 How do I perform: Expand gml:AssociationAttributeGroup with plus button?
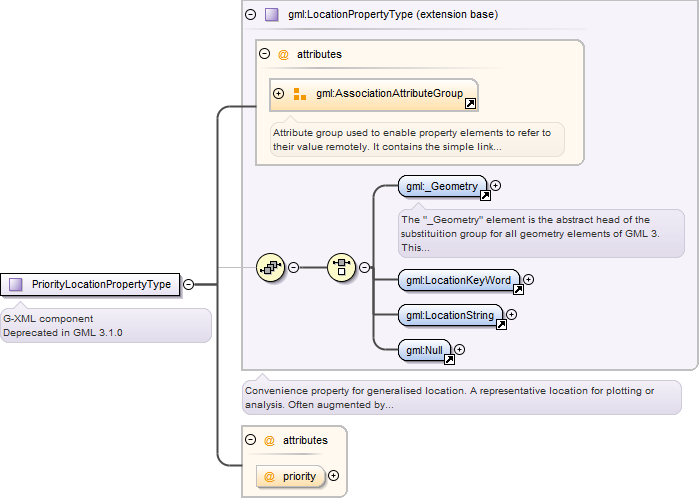(x=279, y=93)
